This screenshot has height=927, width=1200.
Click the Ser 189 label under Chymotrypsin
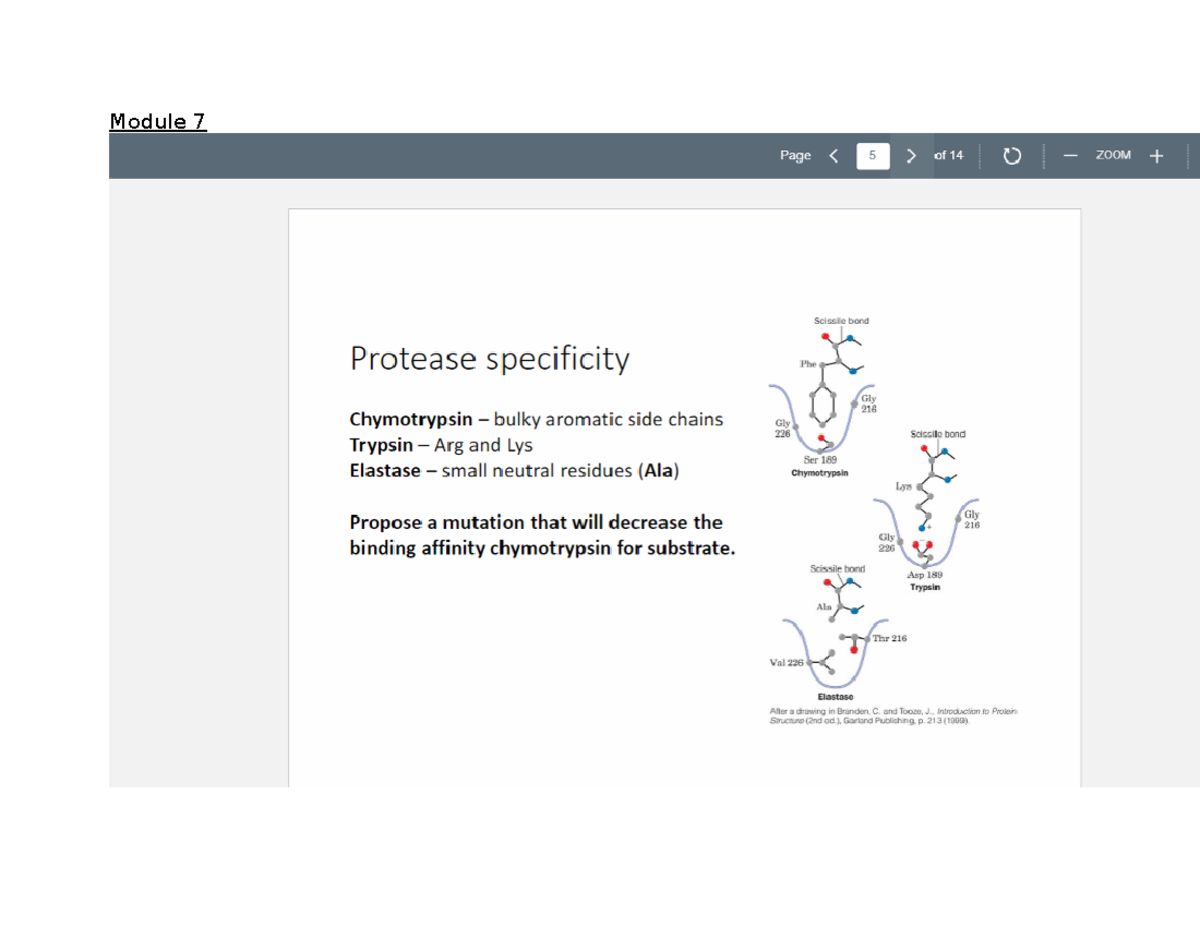820,460
